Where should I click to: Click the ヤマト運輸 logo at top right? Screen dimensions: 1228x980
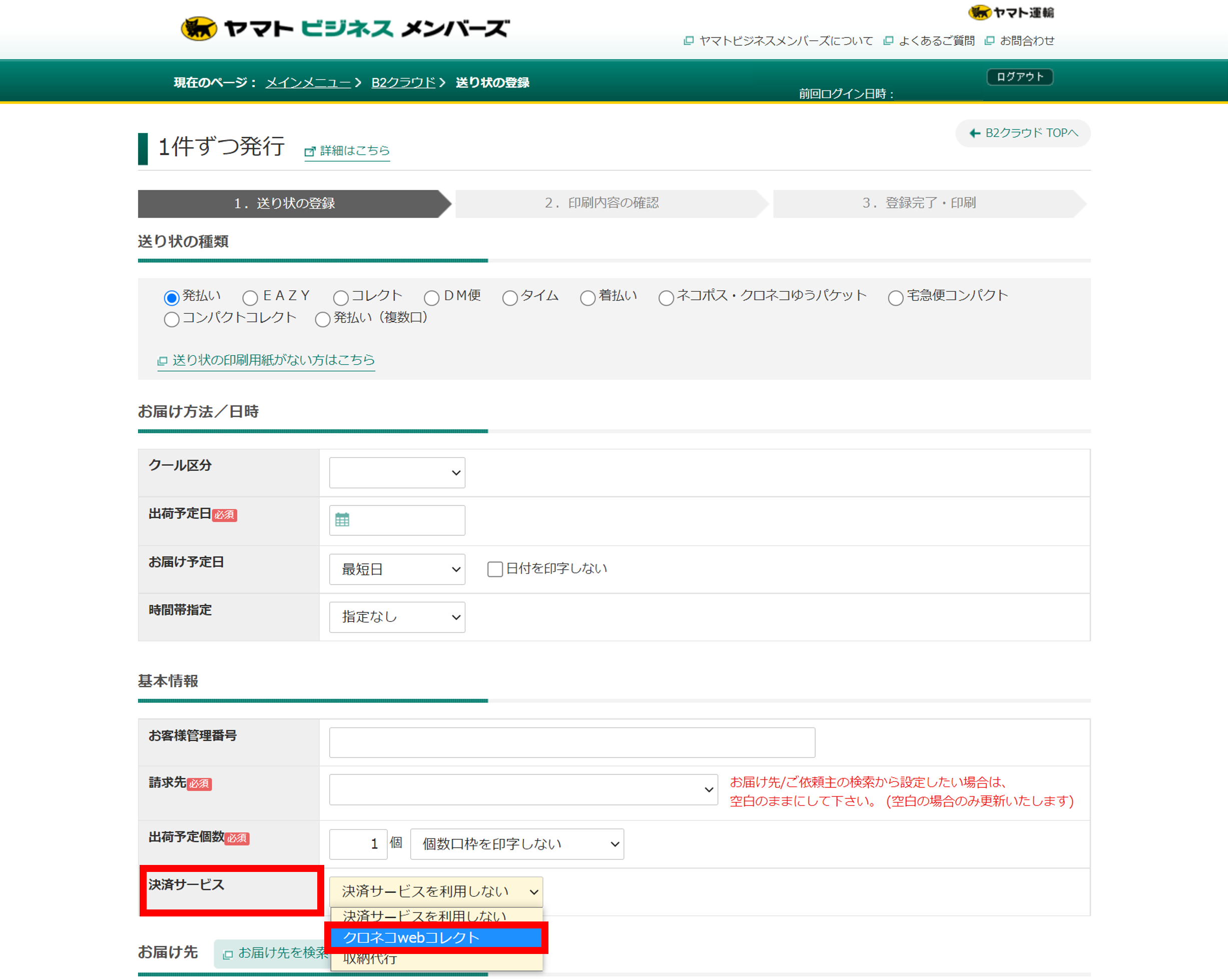1012,13
